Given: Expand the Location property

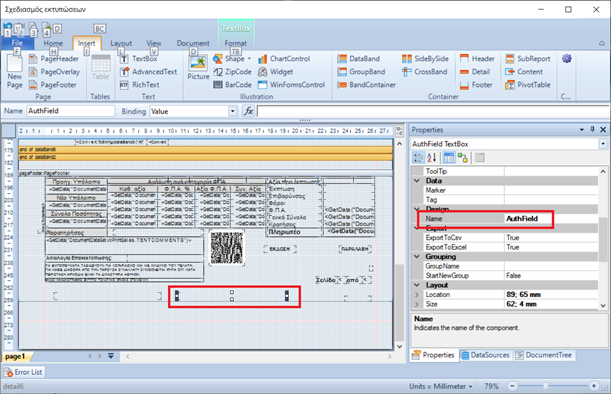Looking at the screenshot, I should tap(417, 295).
